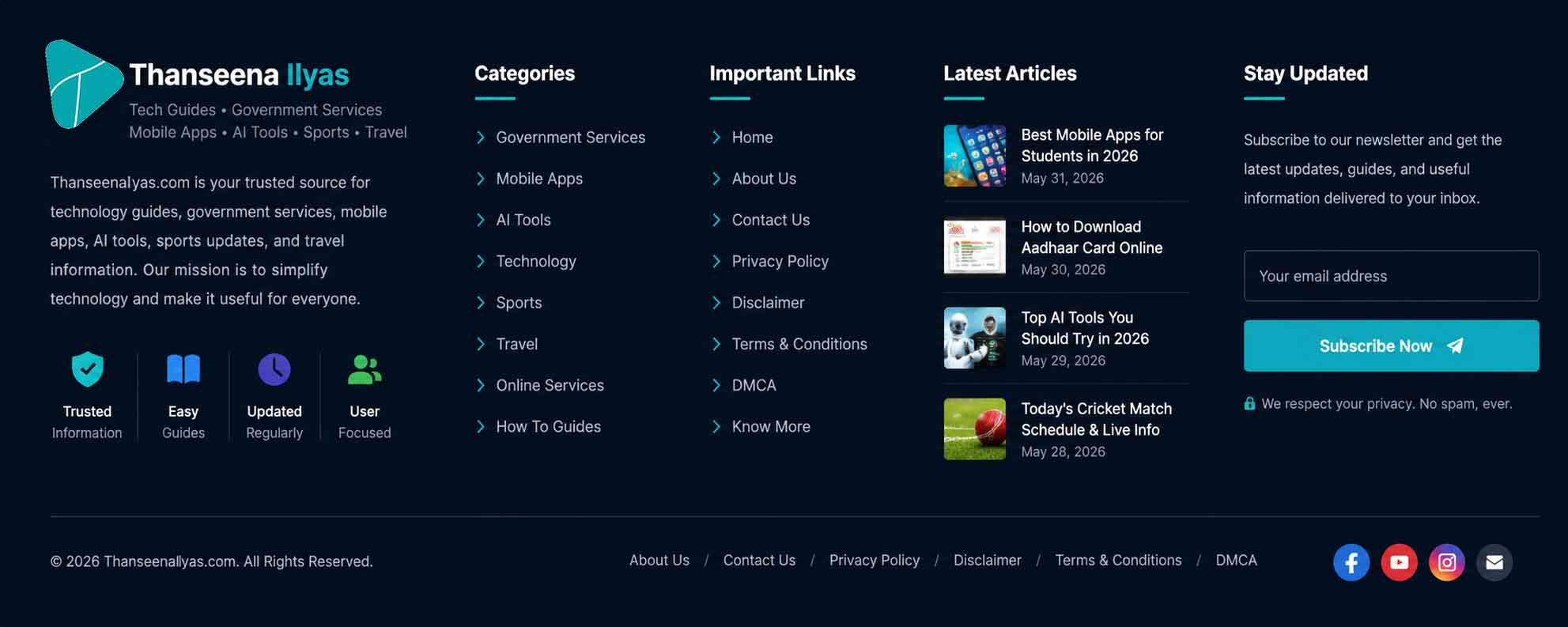1568x627 pixels.
Task: Click the Categories heading
Action: [524, 74]
